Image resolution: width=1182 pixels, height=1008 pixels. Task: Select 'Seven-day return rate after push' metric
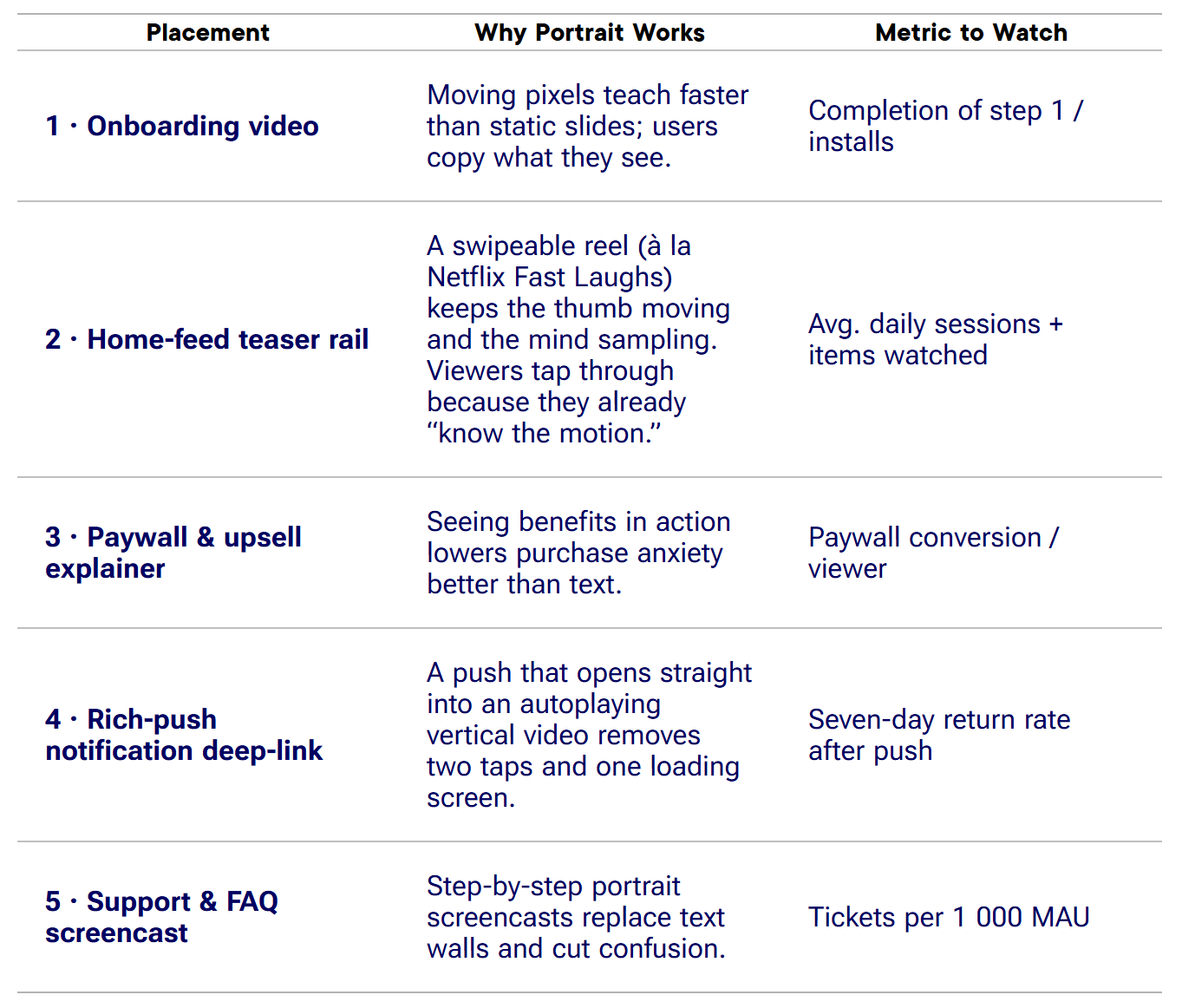click(x=939, y=735)
